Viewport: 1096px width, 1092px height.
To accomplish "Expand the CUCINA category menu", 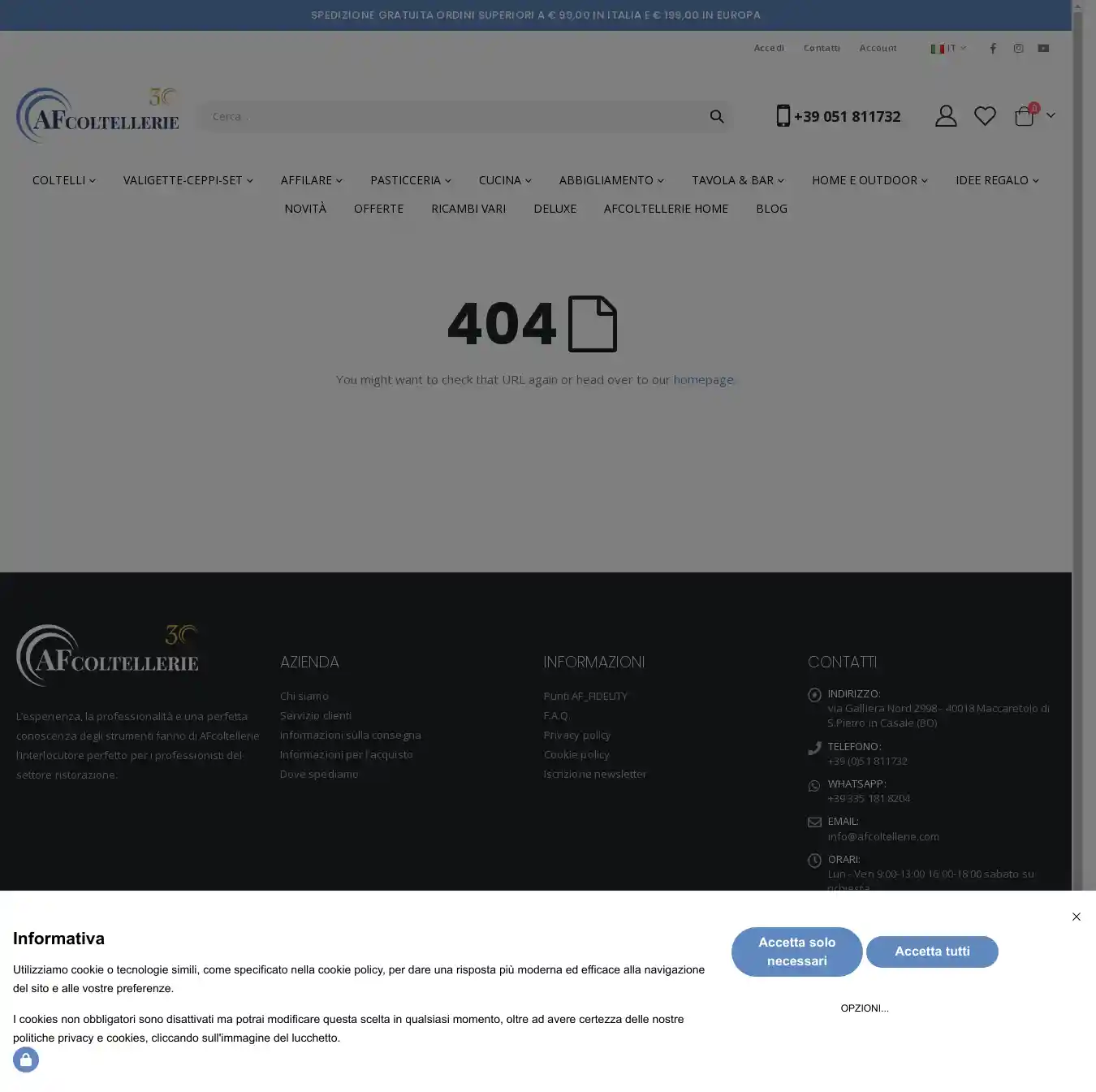I will (504, 180).
